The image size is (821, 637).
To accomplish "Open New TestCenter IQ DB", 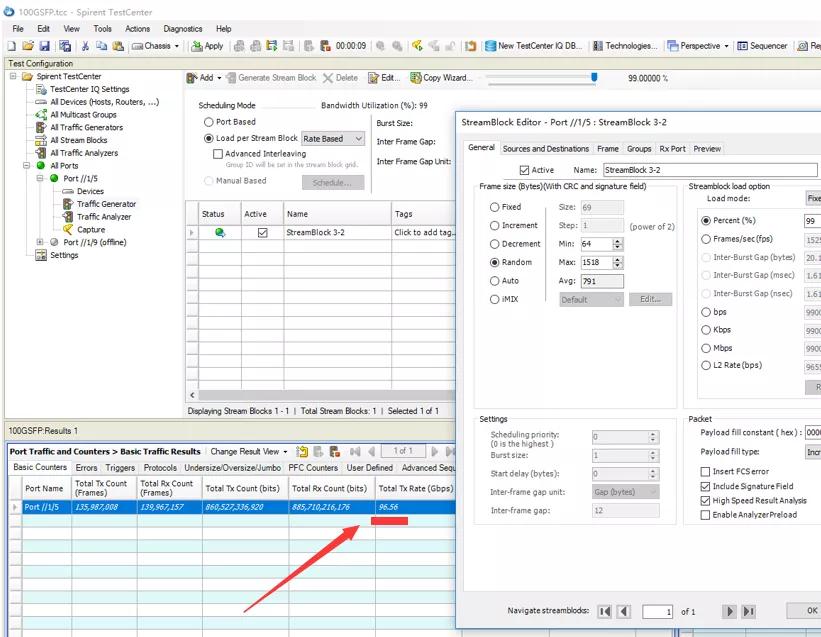I will tap(534, 46).
